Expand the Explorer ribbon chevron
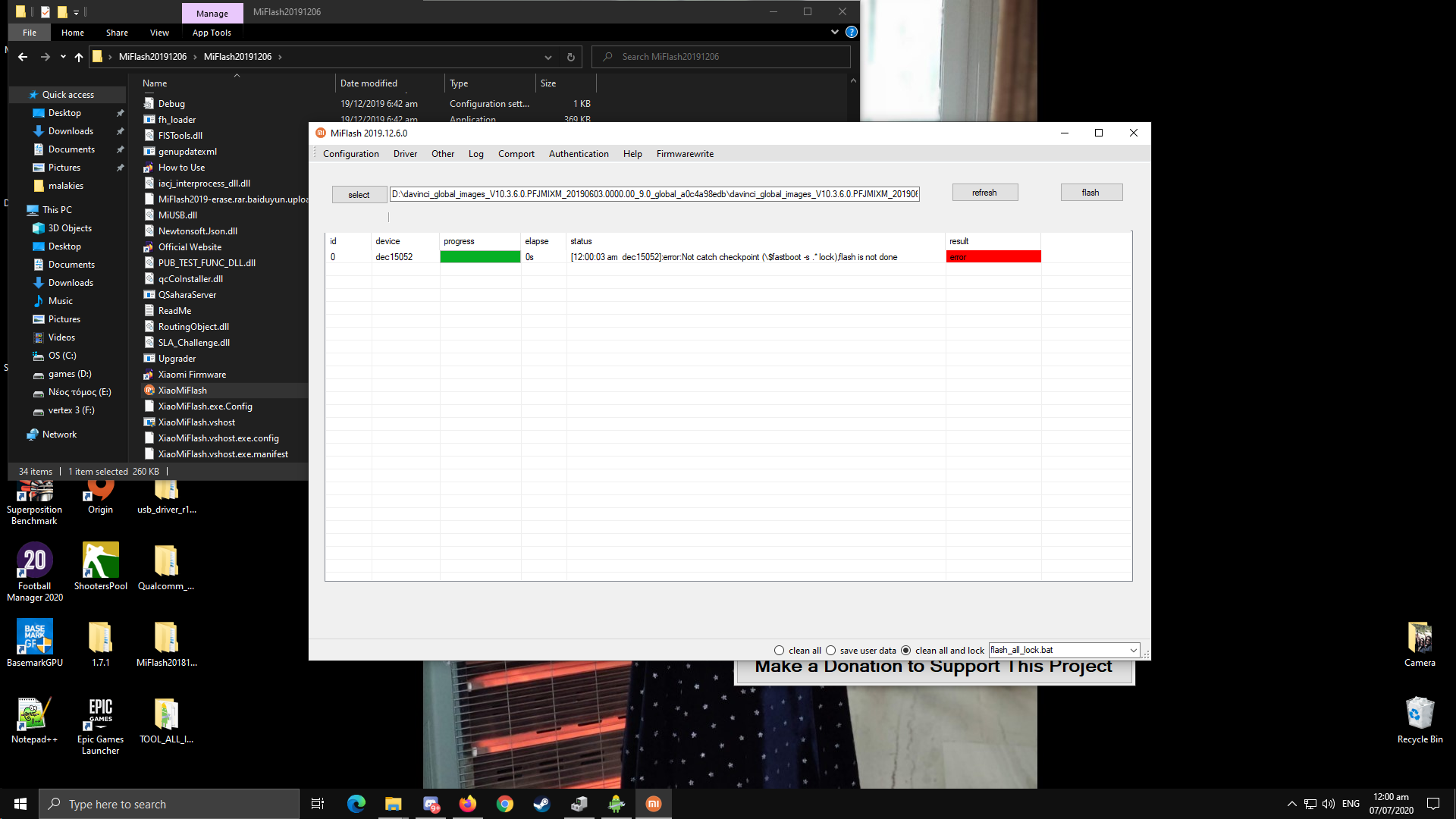This screenshot has width=1456, height=819. (x=834, y=32)
